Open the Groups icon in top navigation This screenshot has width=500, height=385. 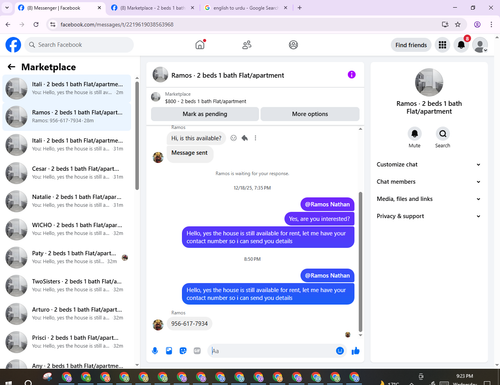pos(293,45)
